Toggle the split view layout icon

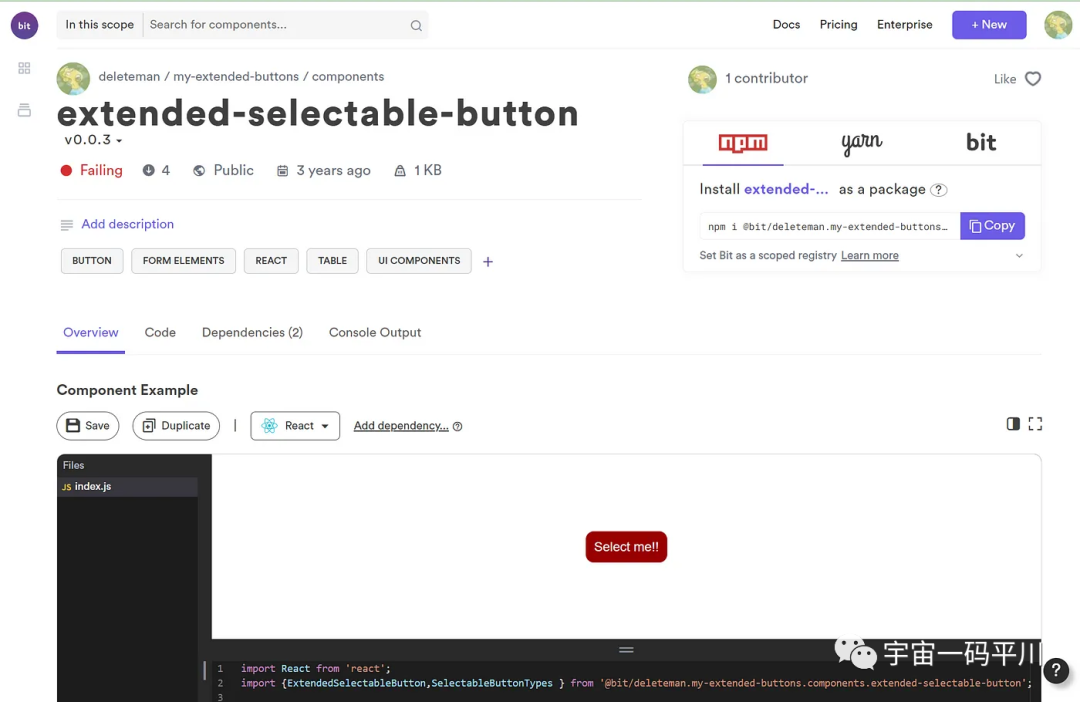pyautogui.click(x=1013, y=424)
